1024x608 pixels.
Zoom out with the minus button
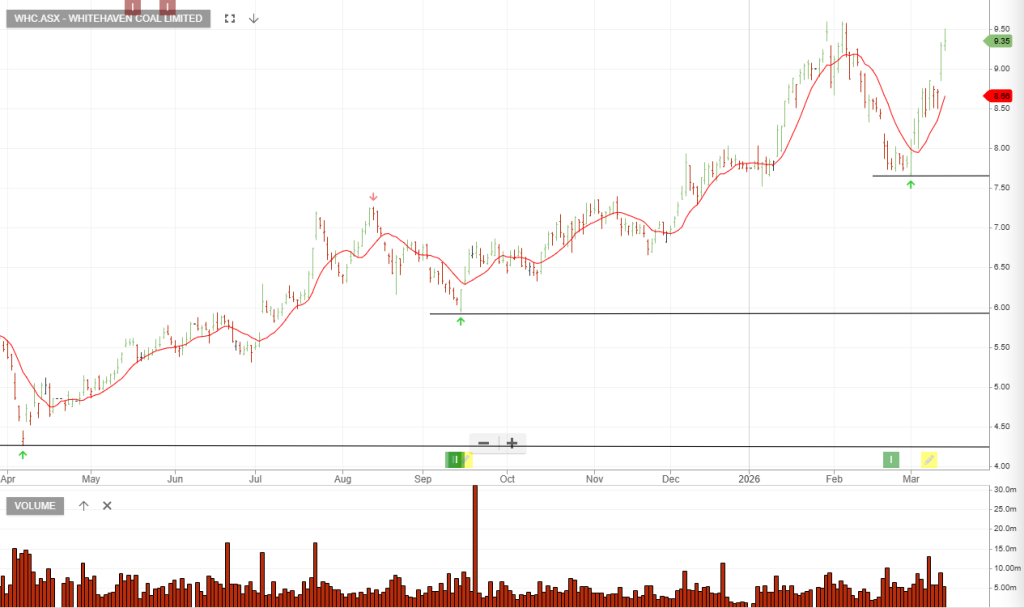point(484,443)
